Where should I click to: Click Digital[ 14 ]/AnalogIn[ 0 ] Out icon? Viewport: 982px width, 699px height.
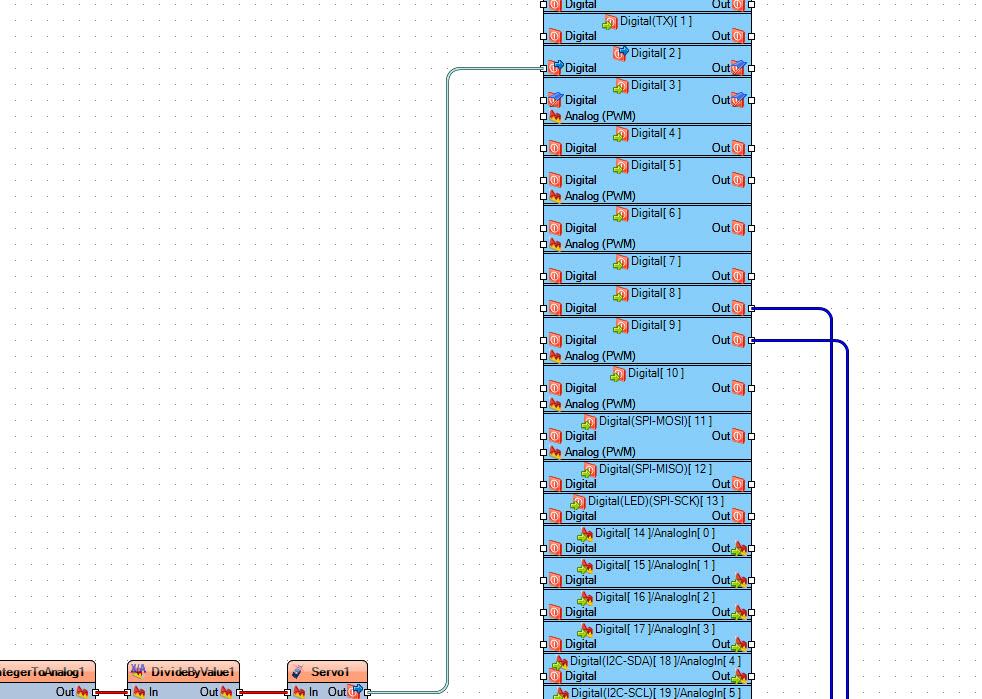tap(739, 549)
